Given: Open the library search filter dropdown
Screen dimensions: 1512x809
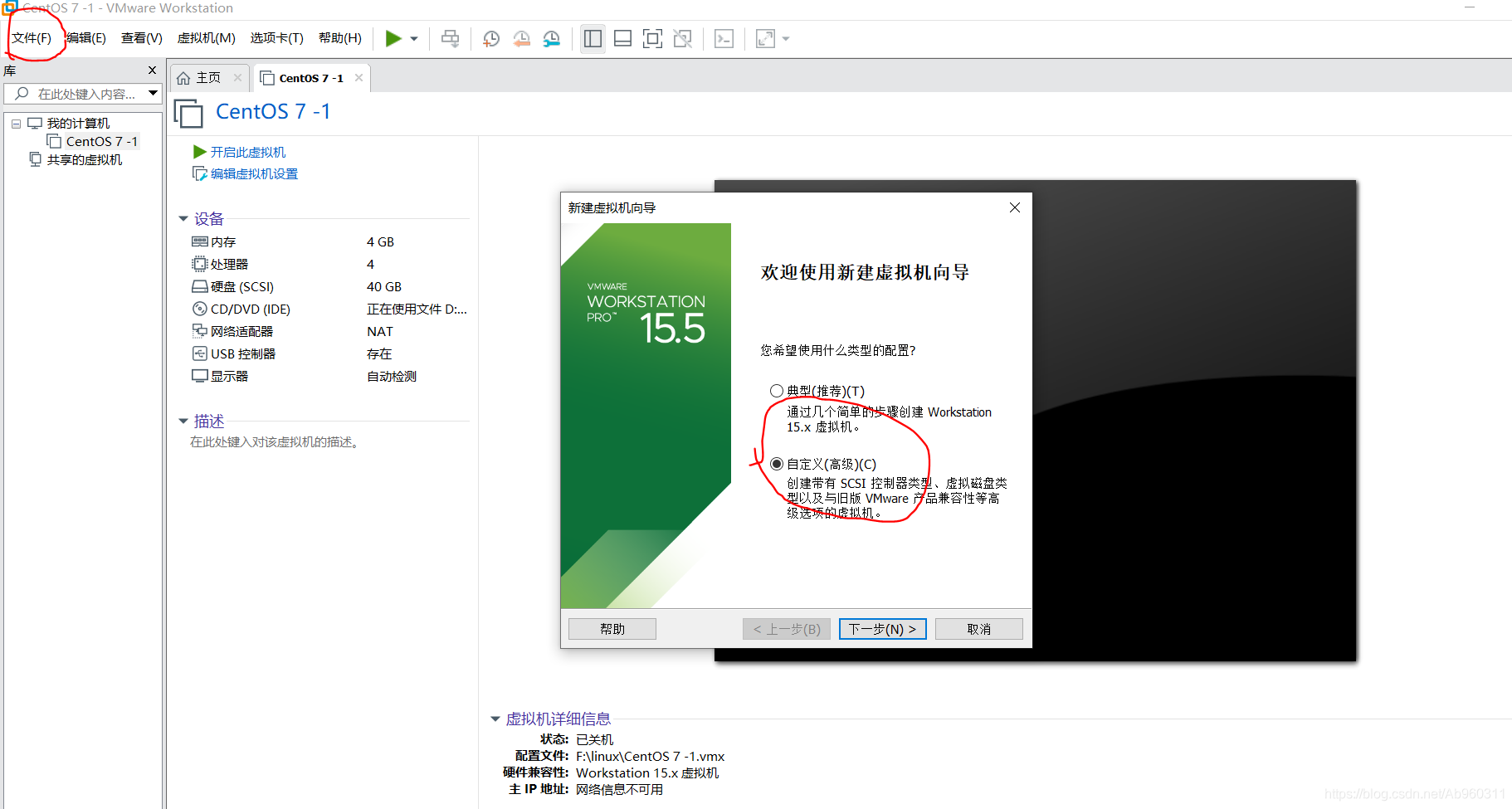Looking at the screenshot, I should click(154, 94).
